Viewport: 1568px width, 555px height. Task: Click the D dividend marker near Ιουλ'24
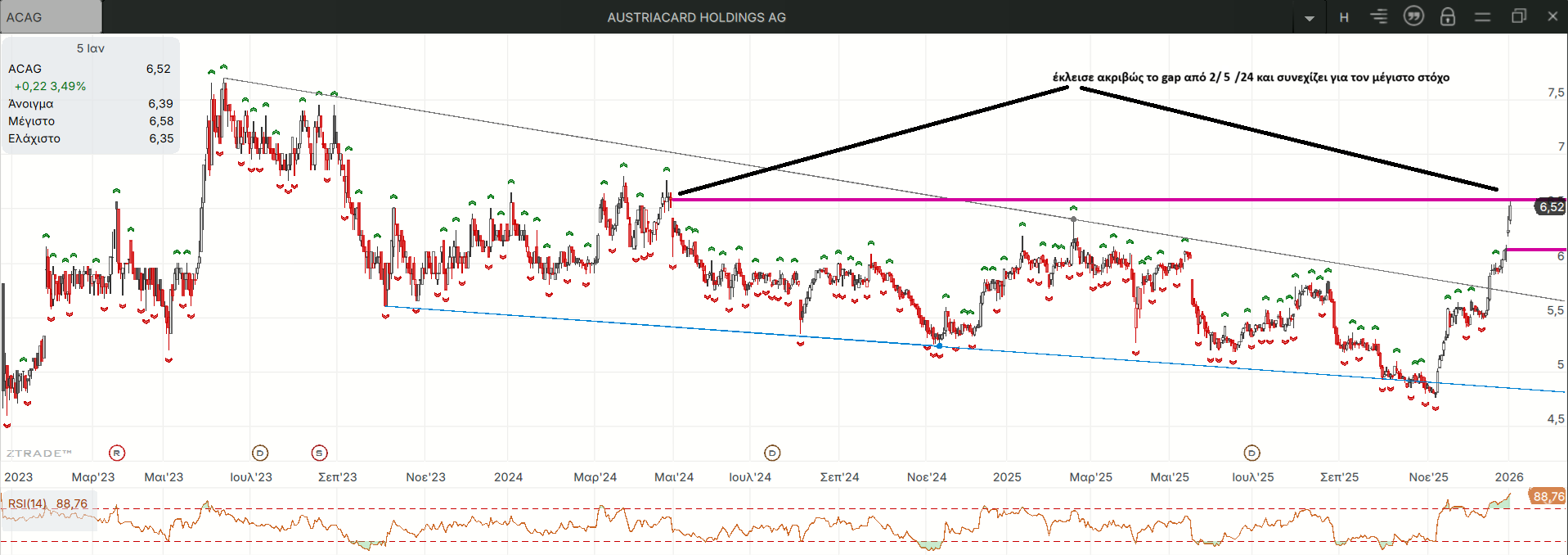[x=772, y=453]
